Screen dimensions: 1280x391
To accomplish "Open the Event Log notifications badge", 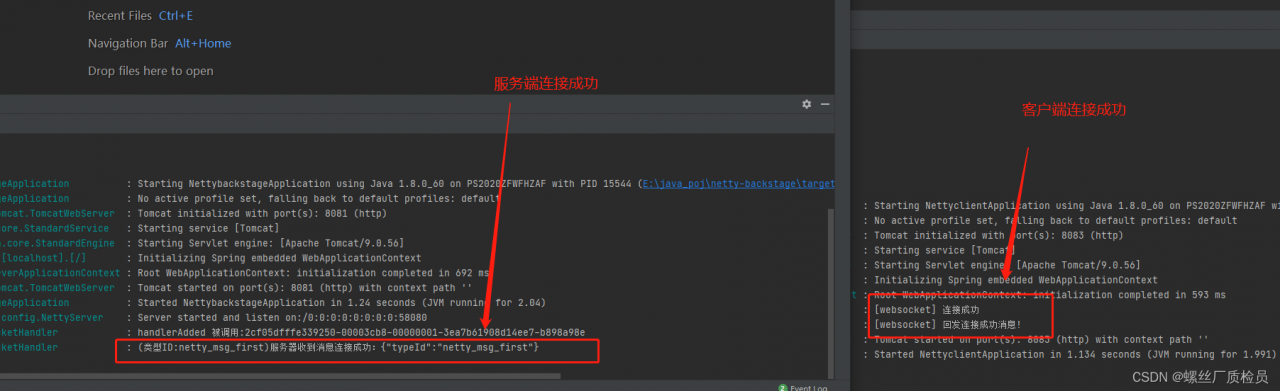I will coord(802,387).
